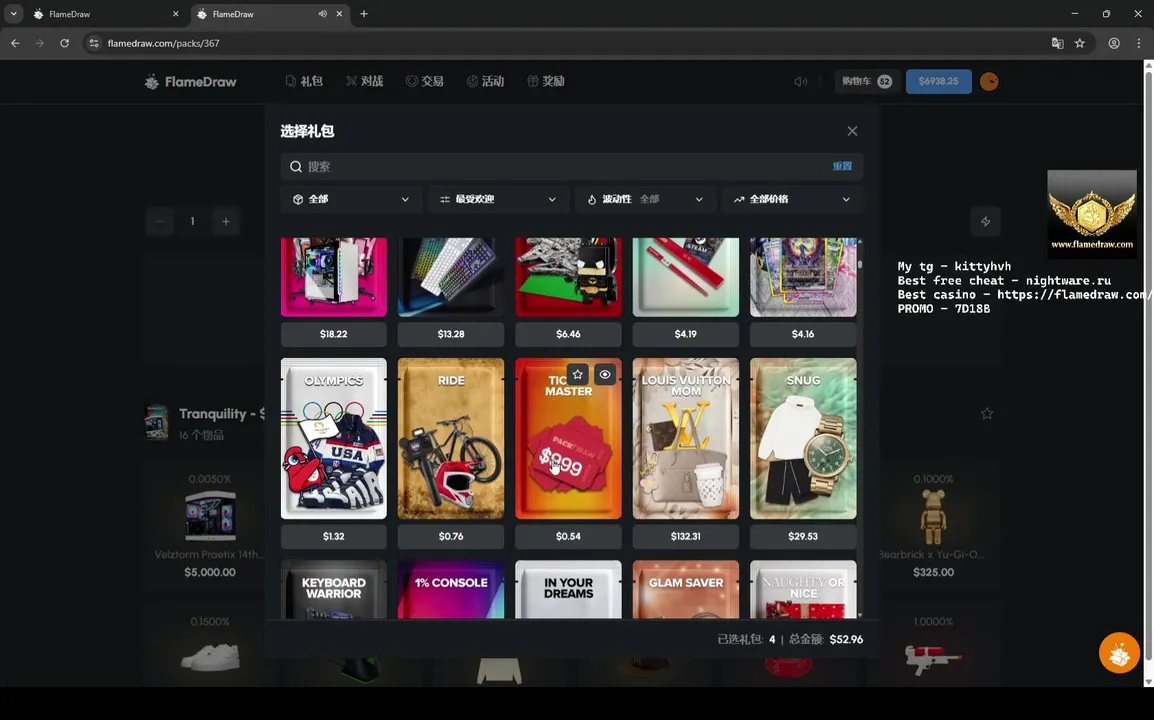Open the 对战 battles menu

click(365, 81)
